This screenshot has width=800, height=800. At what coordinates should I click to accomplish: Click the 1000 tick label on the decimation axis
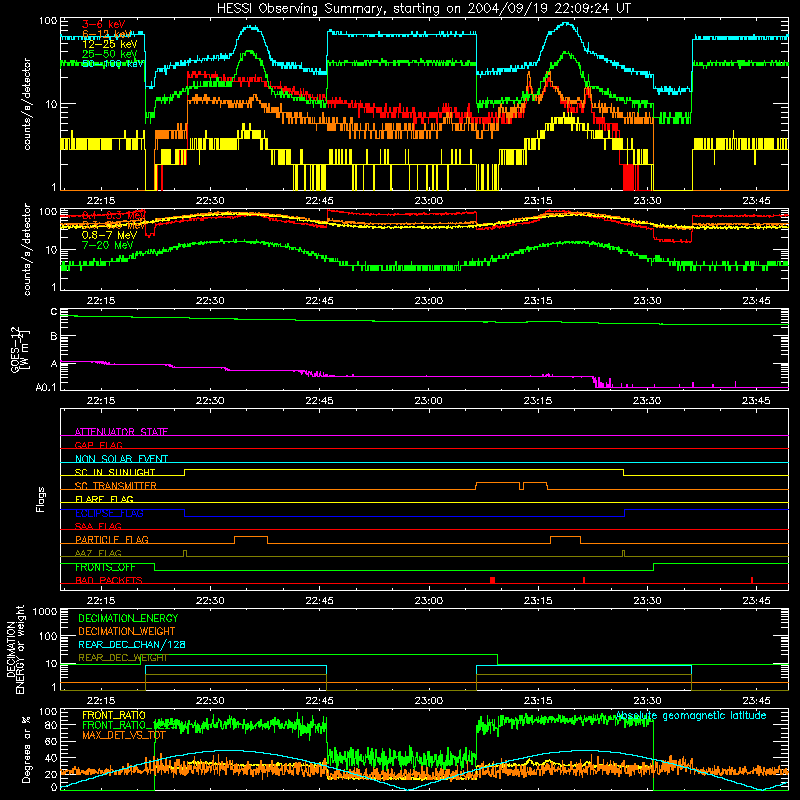click(x=45, y=612)
